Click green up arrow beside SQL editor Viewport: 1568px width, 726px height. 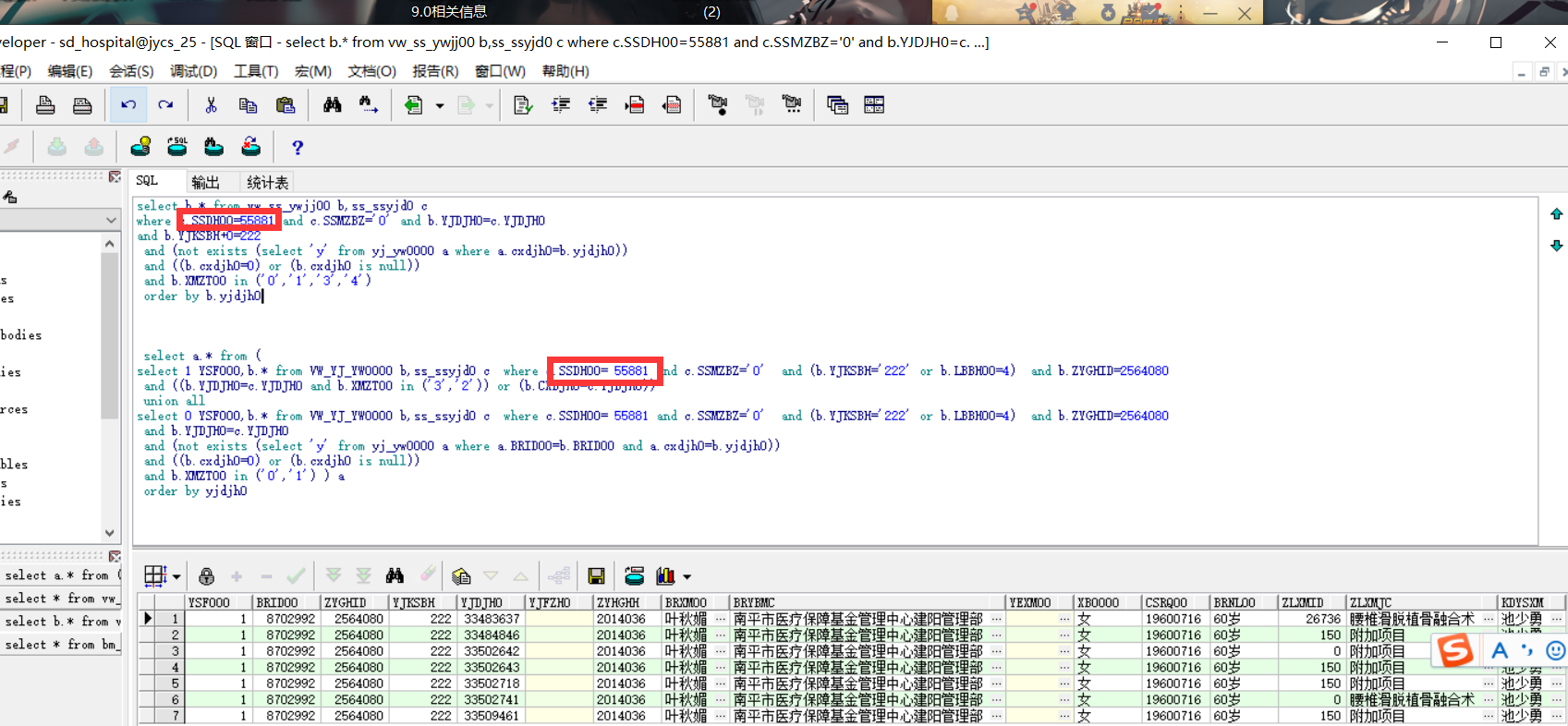pyautogui.click(x=1556, y=214)
